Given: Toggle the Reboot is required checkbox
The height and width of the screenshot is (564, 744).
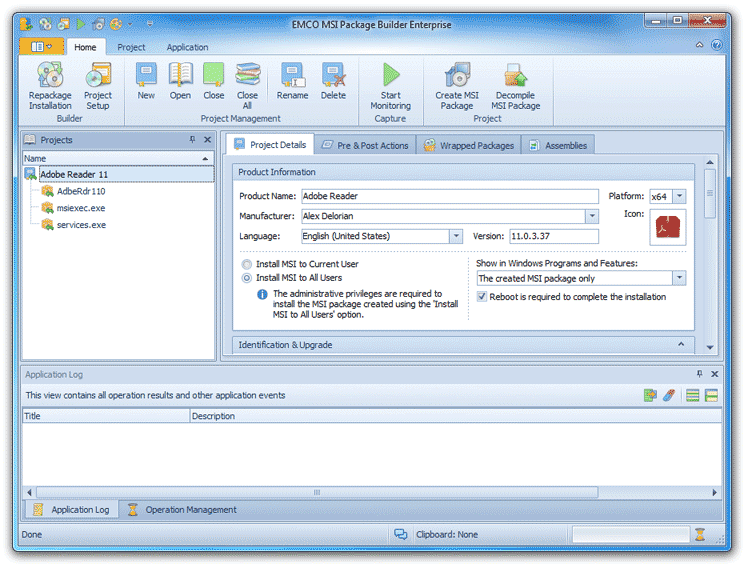Looking at the screenshot, I should pos(482,297).
